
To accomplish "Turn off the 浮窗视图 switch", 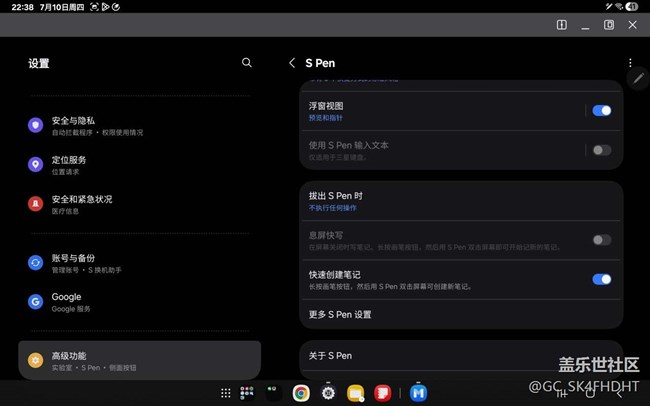I will 601,111.
